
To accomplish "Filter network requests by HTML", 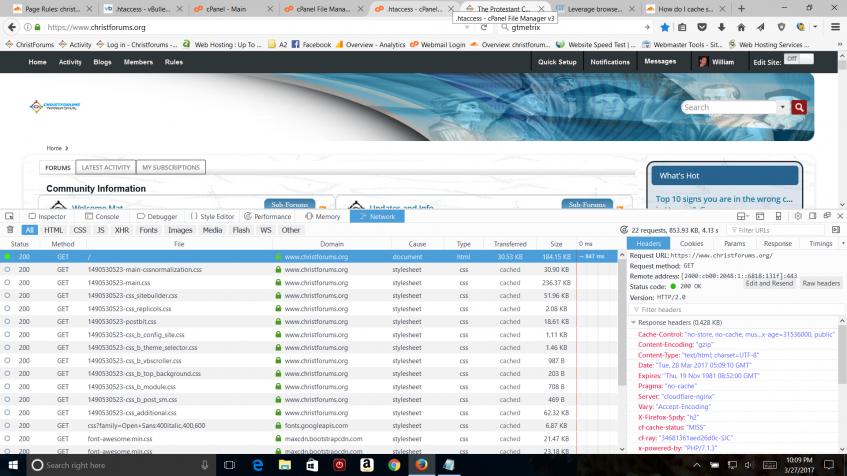I will pos(53,230).
